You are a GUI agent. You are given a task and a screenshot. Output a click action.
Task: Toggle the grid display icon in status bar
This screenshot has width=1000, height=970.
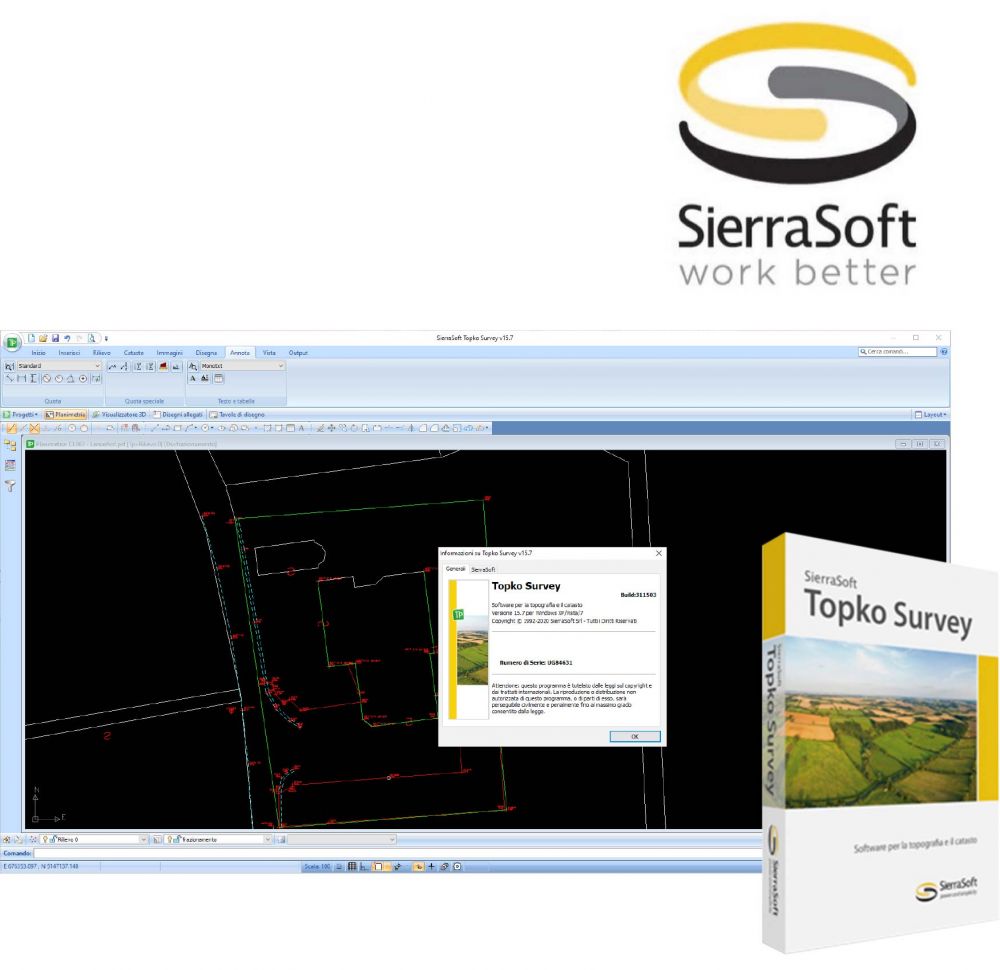pos(351,866)
